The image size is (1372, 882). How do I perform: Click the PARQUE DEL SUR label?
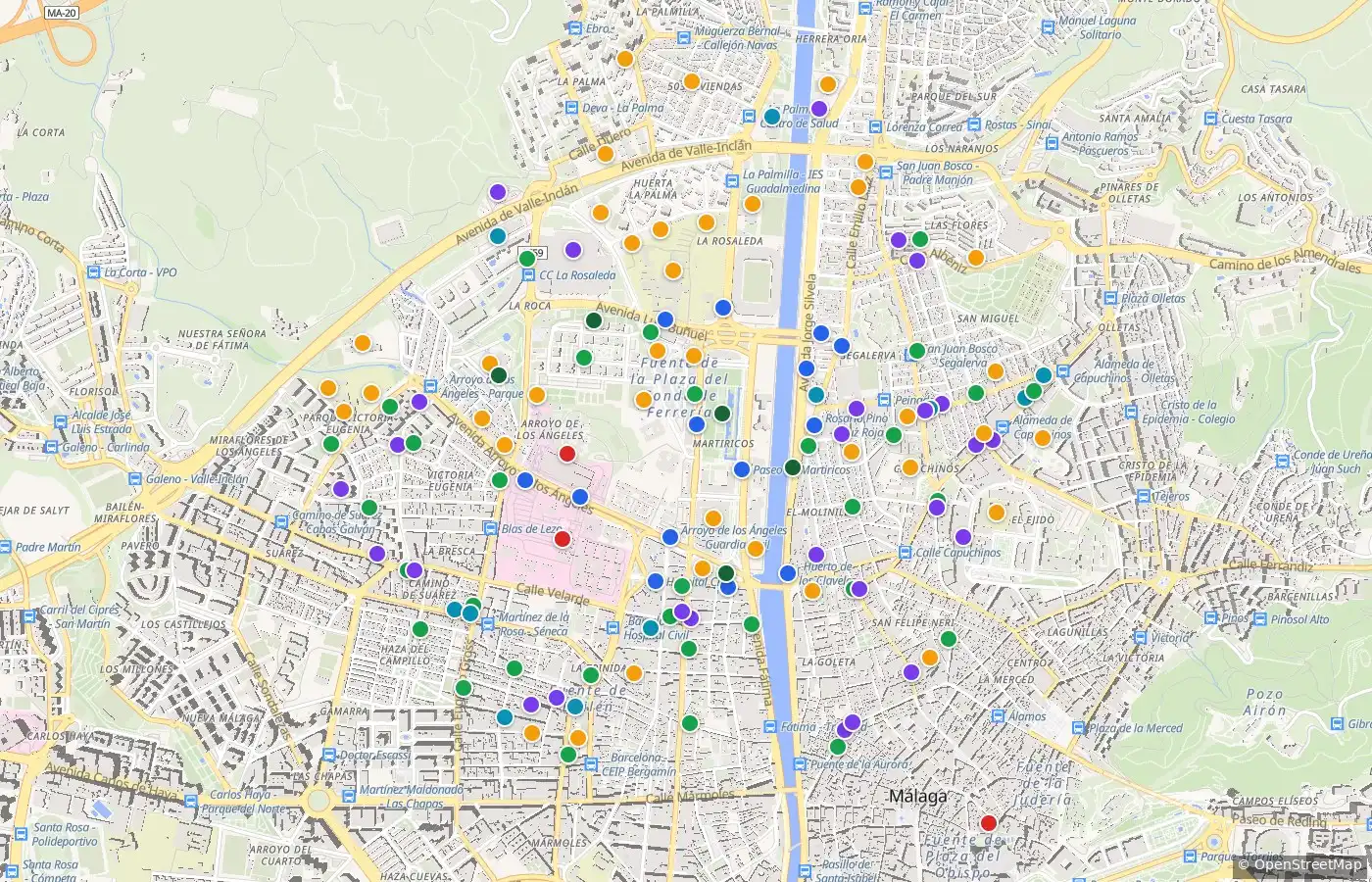tap(954, 97)
